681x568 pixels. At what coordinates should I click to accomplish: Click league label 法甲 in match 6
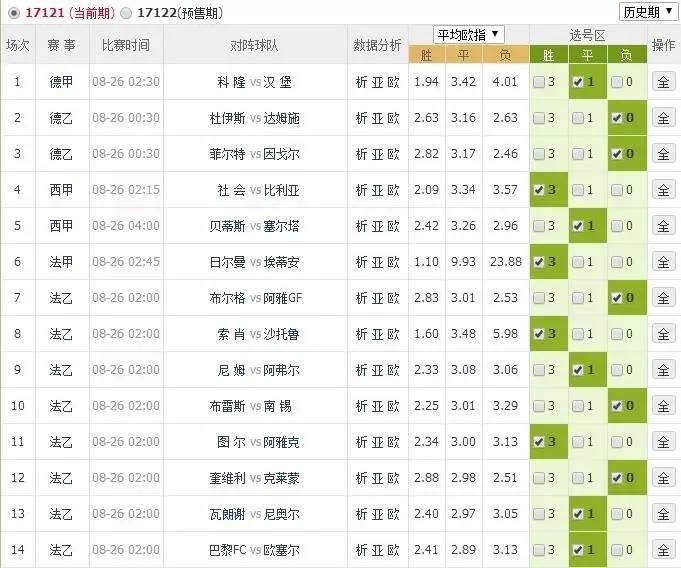pyautogui.click(x=61, y=262)
